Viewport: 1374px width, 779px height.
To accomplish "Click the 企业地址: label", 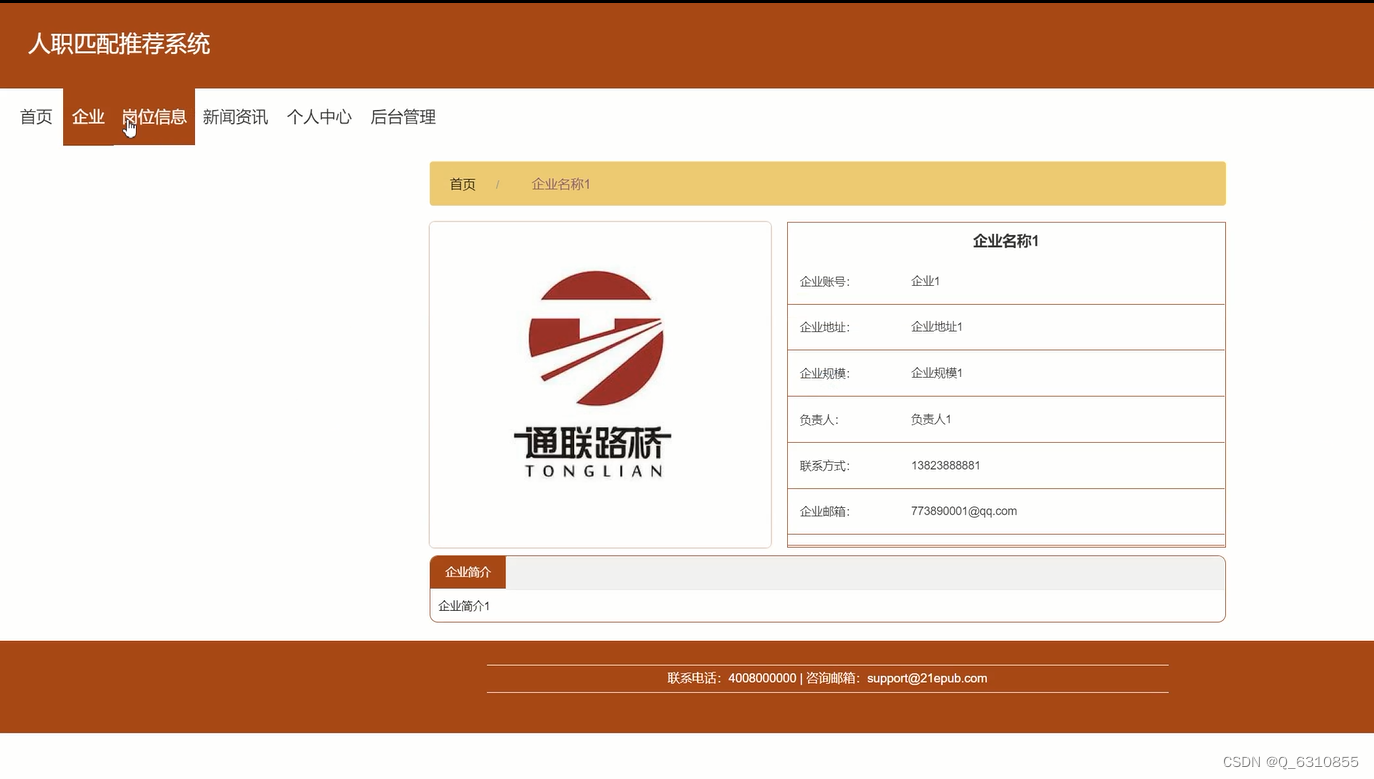I will 825,328.
